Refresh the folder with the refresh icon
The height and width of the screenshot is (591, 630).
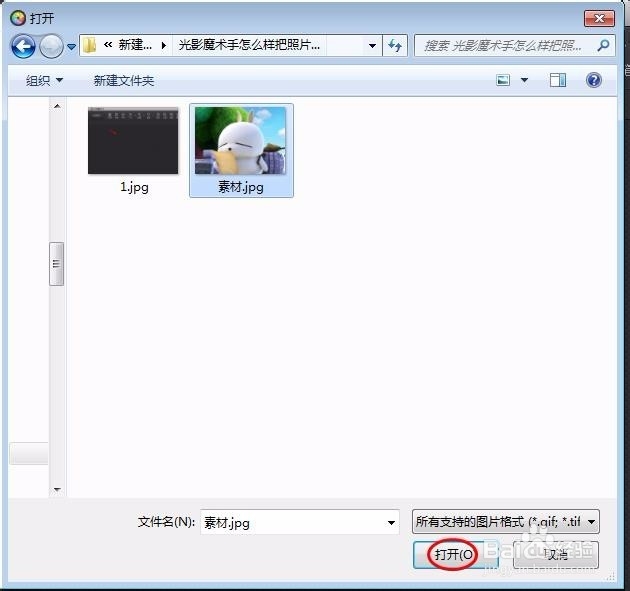click(x=395, y=45)
